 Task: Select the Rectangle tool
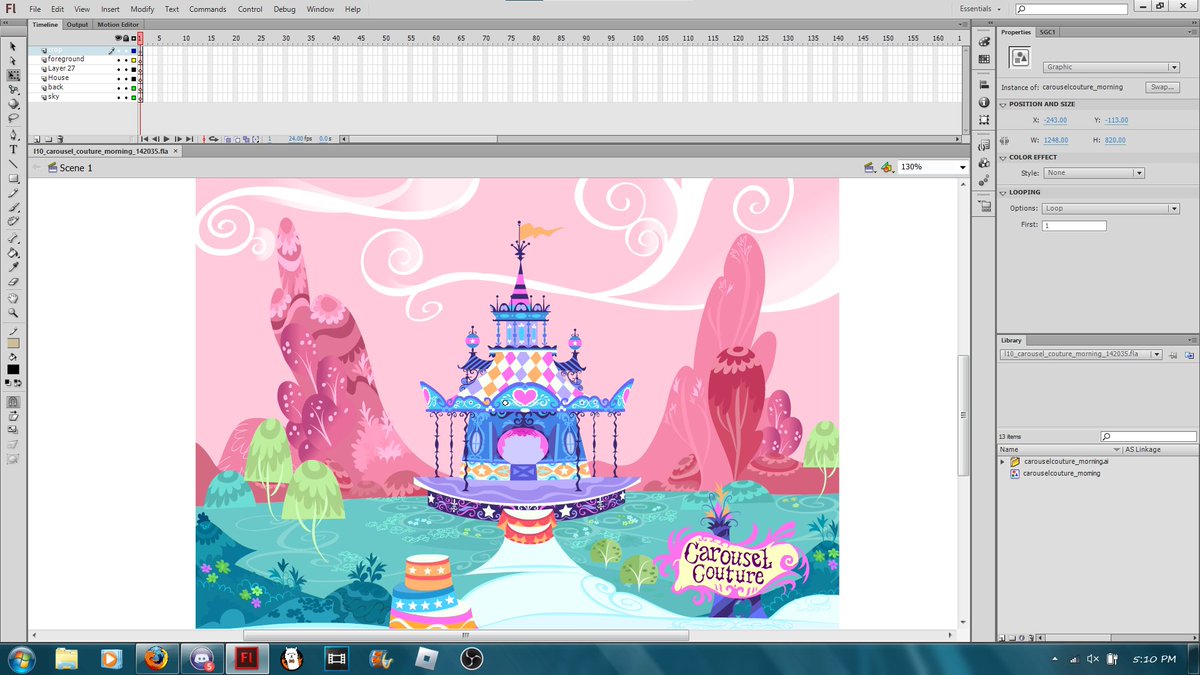pyautogui.click(x=13, y=178)
